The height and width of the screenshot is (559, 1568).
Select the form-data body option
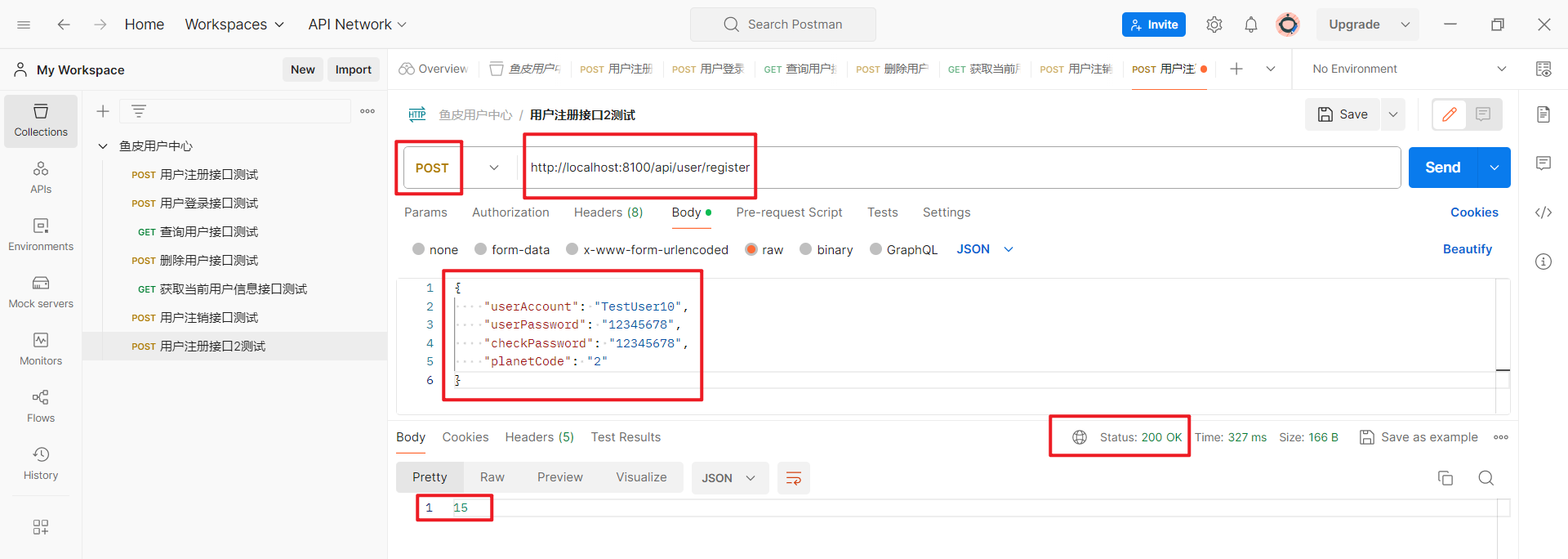click(x=481, y=249)
